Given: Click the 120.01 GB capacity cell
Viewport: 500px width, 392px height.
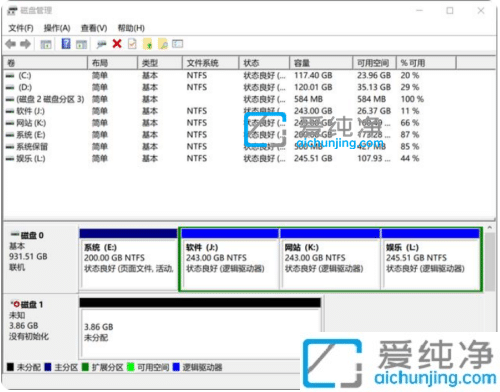Looking at the screenshot, I should click(313, 88).
